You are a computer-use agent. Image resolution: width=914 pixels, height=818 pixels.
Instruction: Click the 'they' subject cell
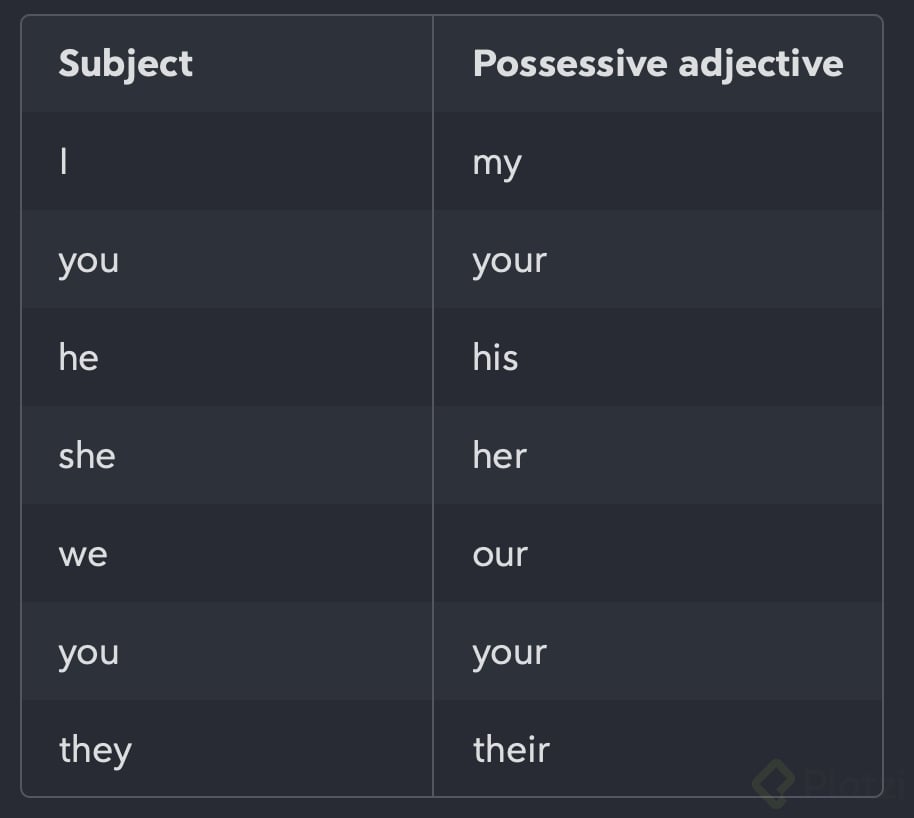pos(95,750)
